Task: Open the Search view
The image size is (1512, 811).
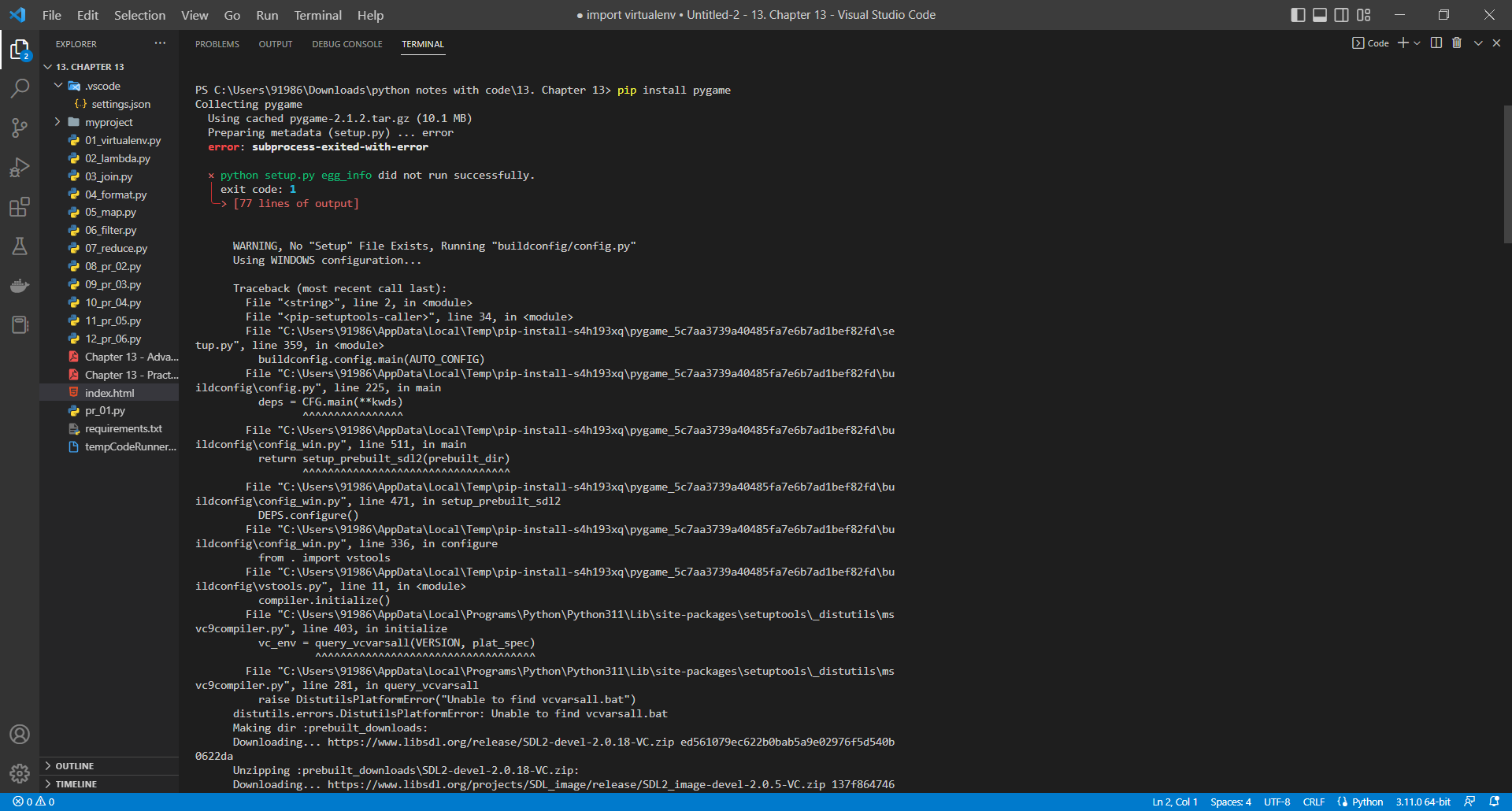Action: click(x=20, y=88)
